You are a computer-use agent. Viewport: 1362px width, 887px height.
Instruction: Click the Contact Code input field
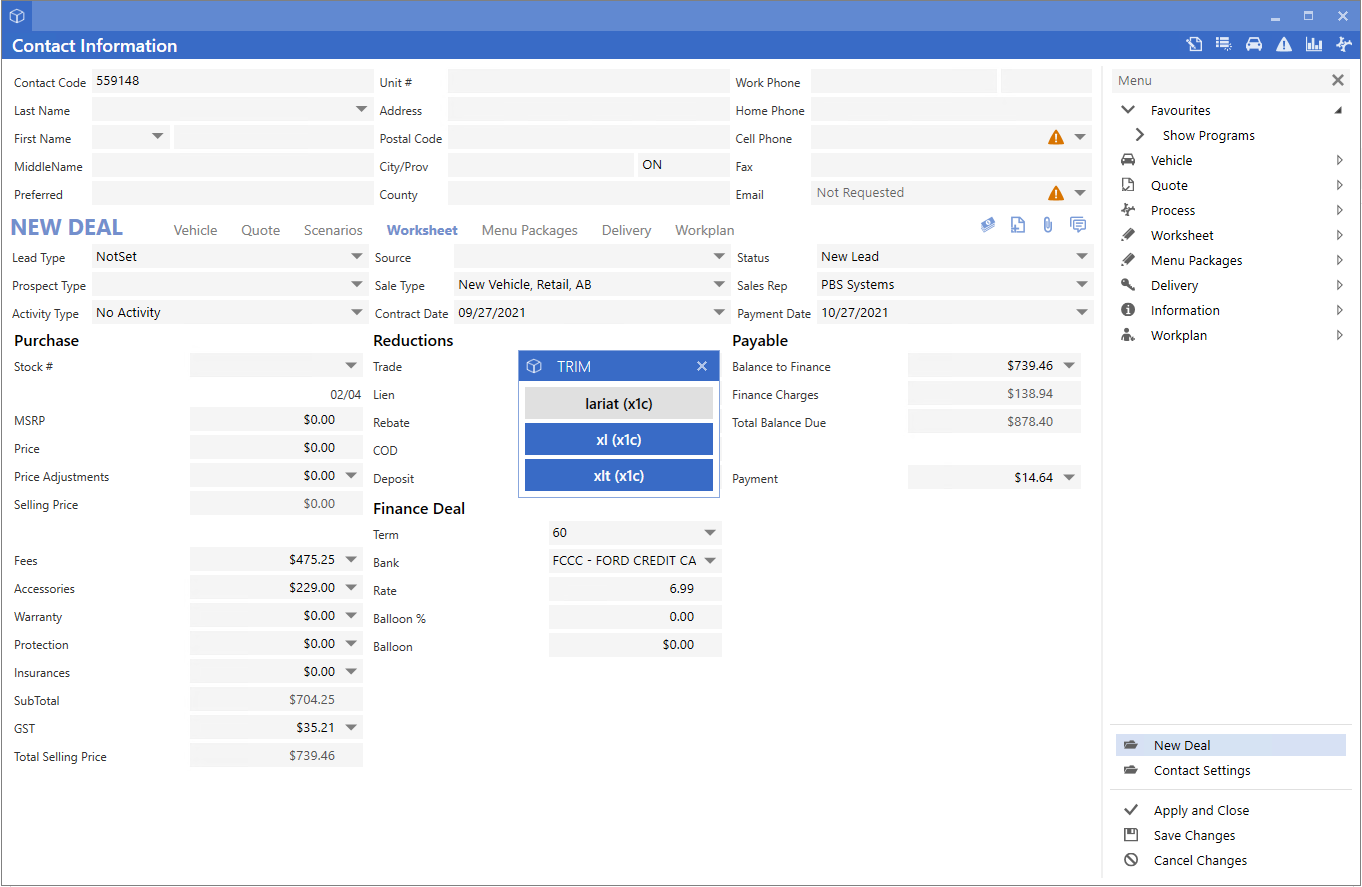tap(232, 81)
